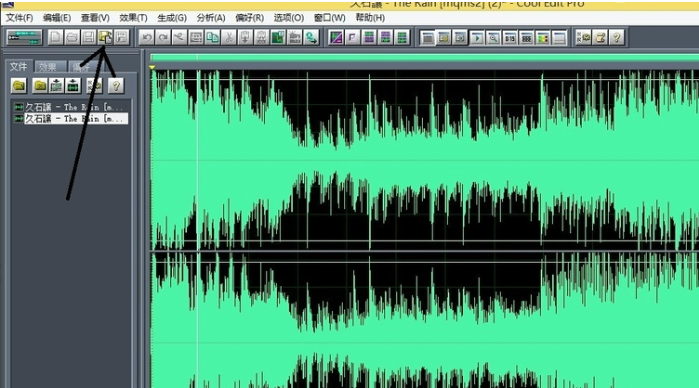The image size is (699, 388).
Task: Click the green edit waveform icon in file panel
Action: click(73, 86)
